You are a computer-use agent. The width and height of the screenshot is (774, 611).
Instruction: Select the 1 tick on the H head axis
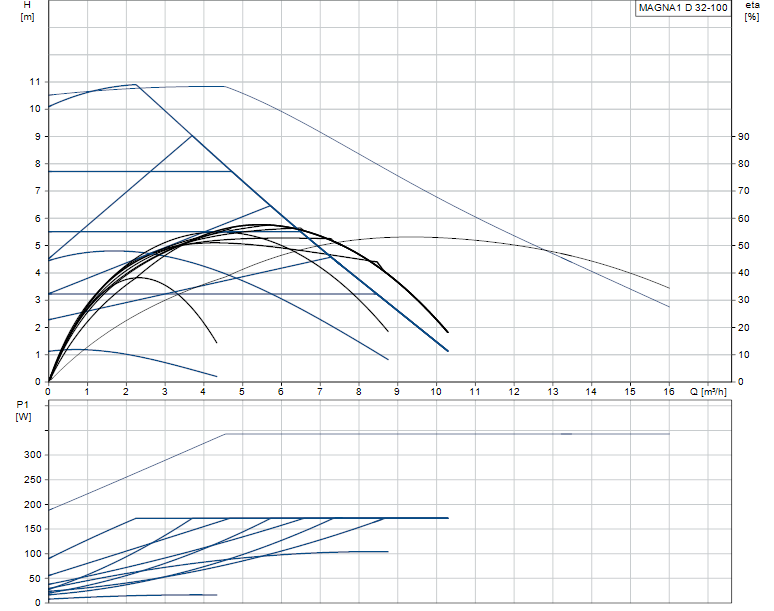pos(38,354)
